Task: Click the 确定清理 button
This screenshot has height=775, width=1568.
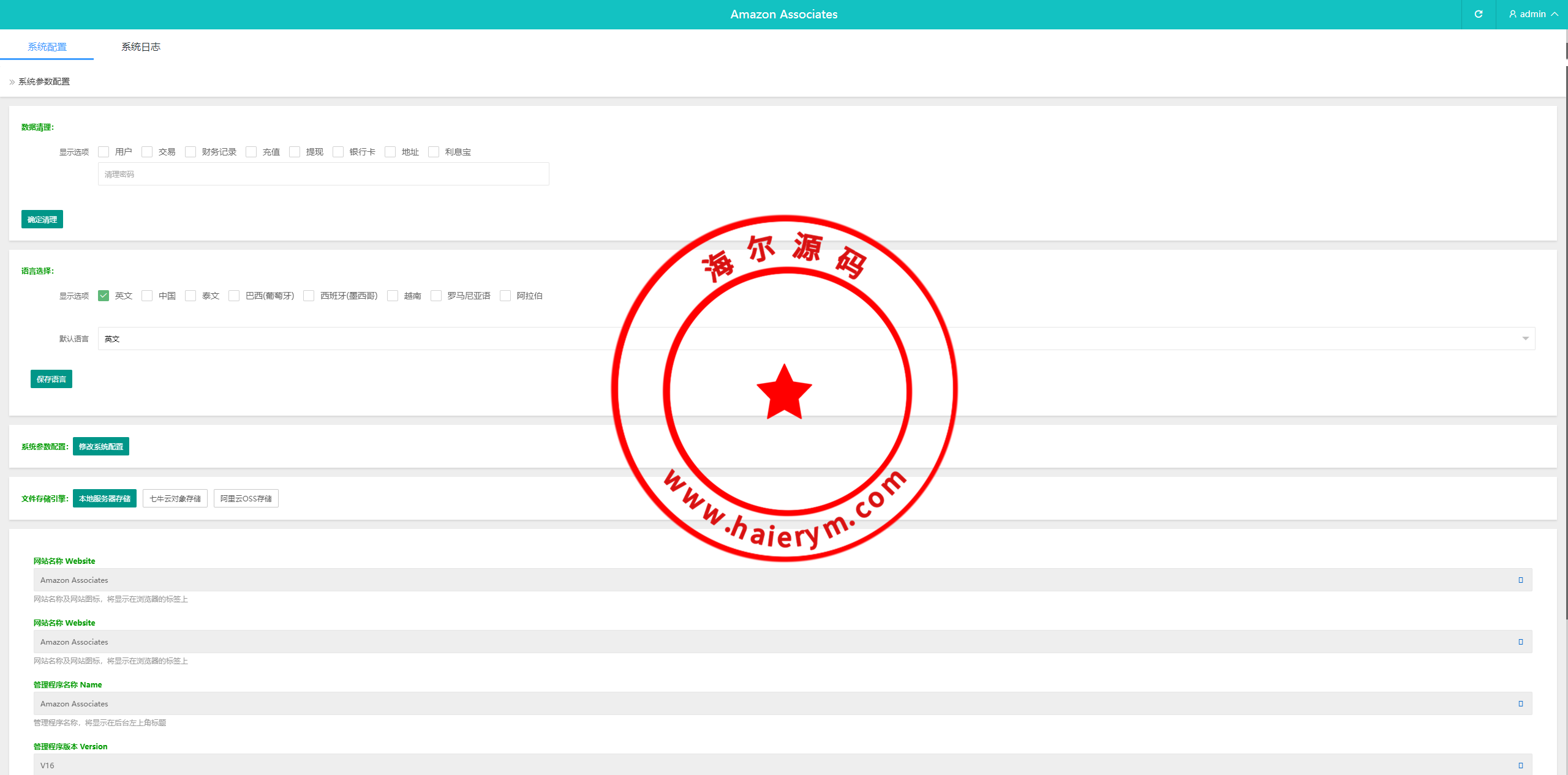Action: coord(42,219)
